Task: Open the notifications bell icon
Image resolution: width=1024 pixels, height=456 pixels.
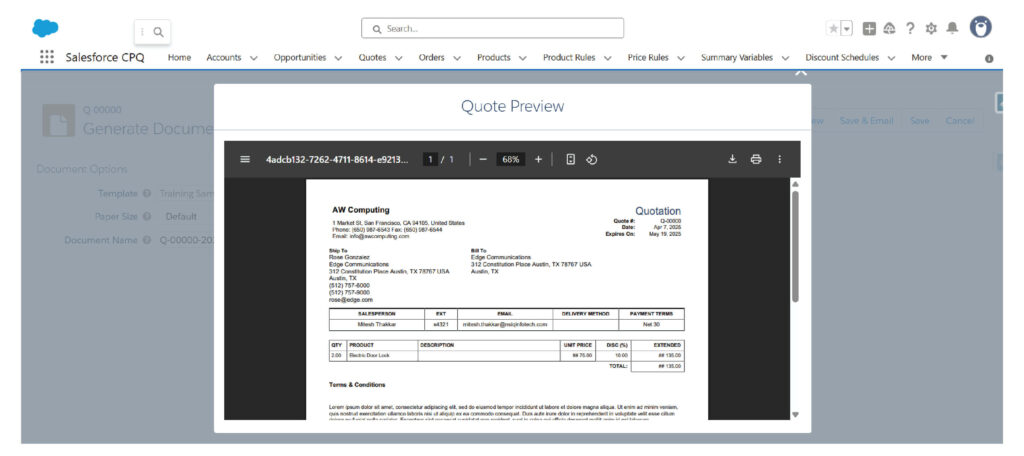Action: pyautogui.click(x=952, y=28)
